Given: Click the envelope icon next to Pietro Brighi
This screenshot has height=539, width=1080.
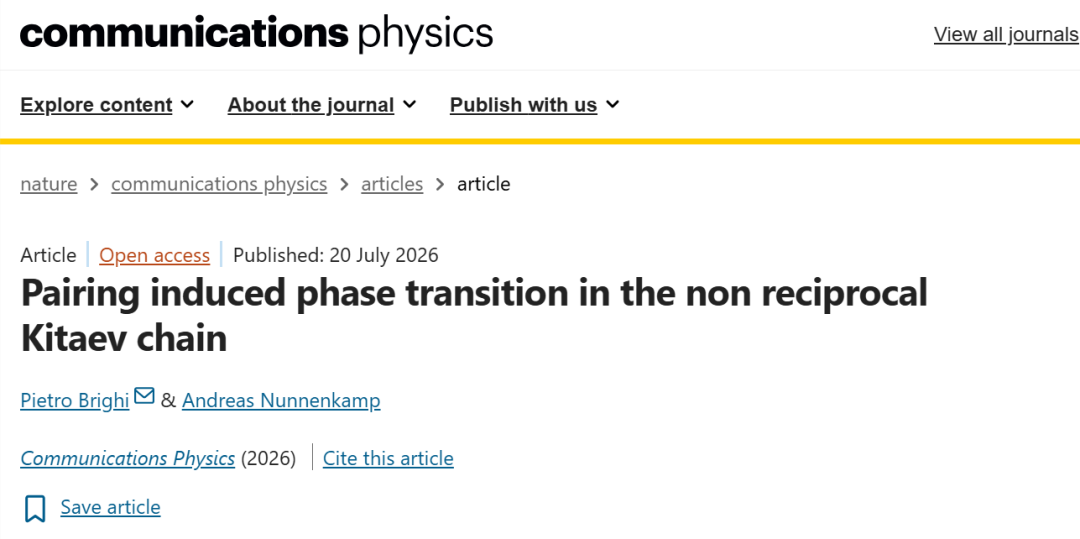Looking at the screenshot, I should 144,396.
